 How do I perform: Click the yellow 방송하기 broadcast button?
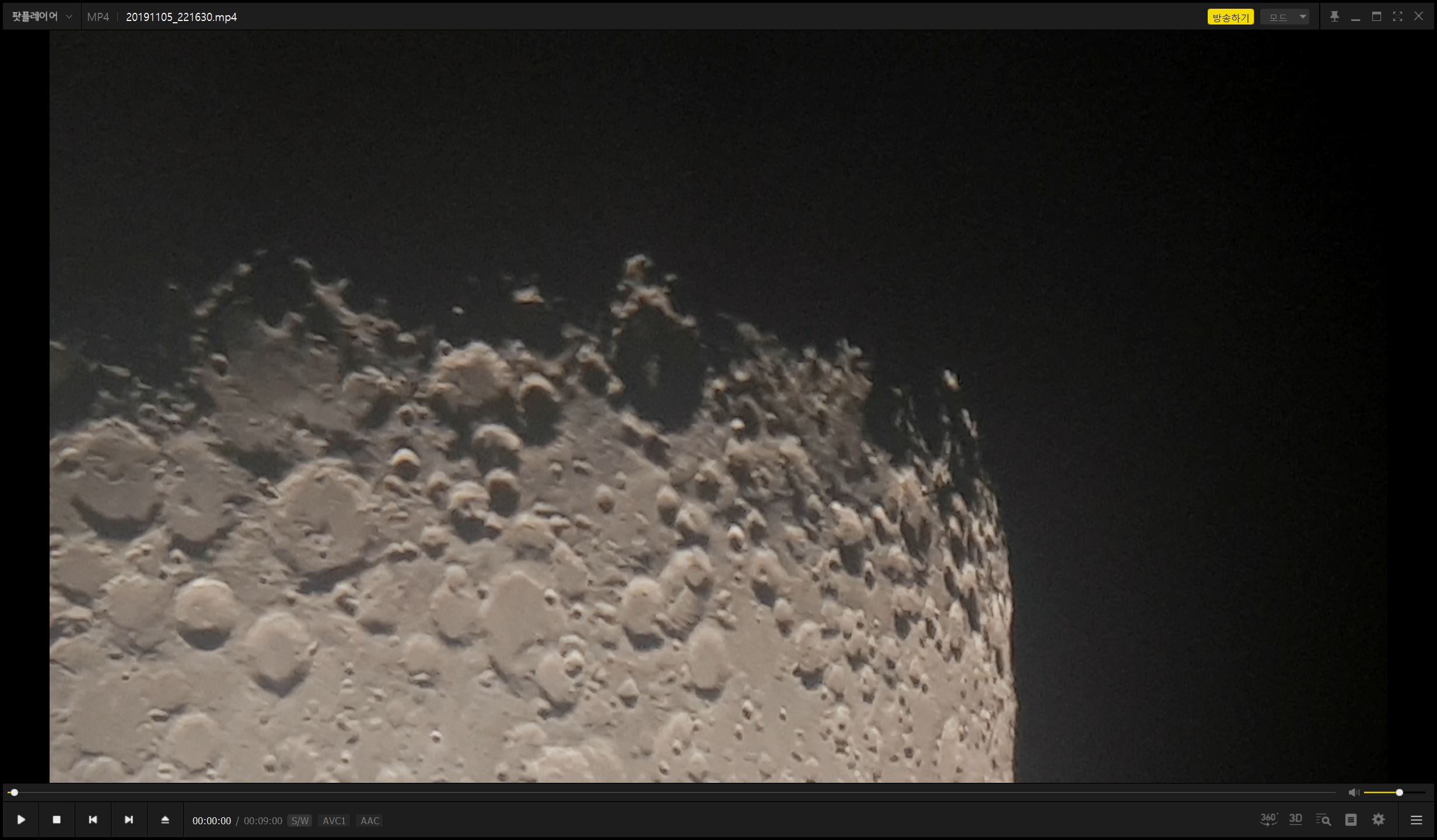tap(1230, 17)
